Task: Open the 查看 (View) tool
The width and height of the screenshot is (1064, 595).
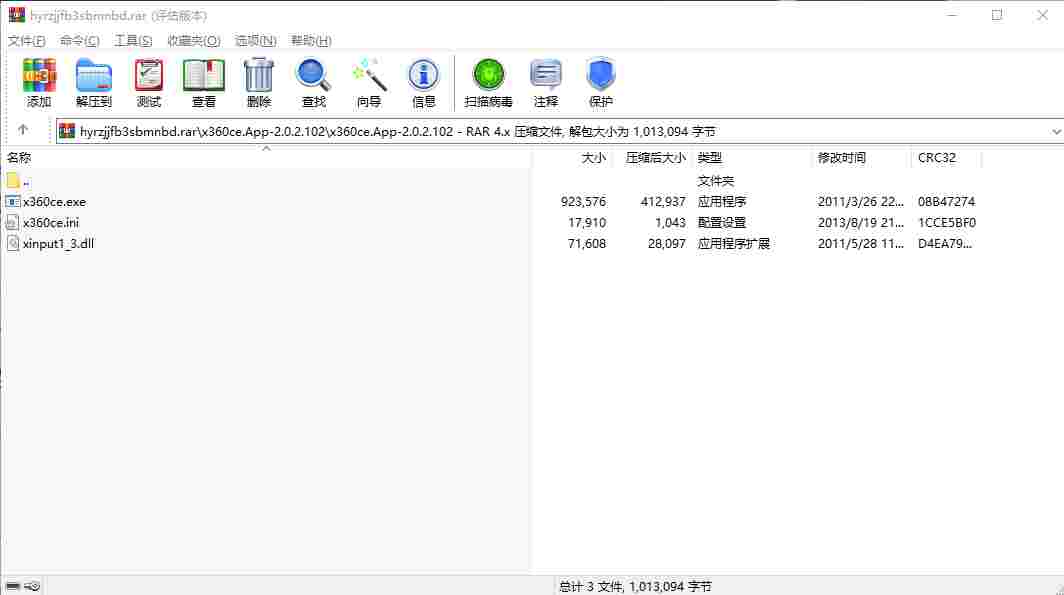Action: pyautogui.click(x=204, y=75)
